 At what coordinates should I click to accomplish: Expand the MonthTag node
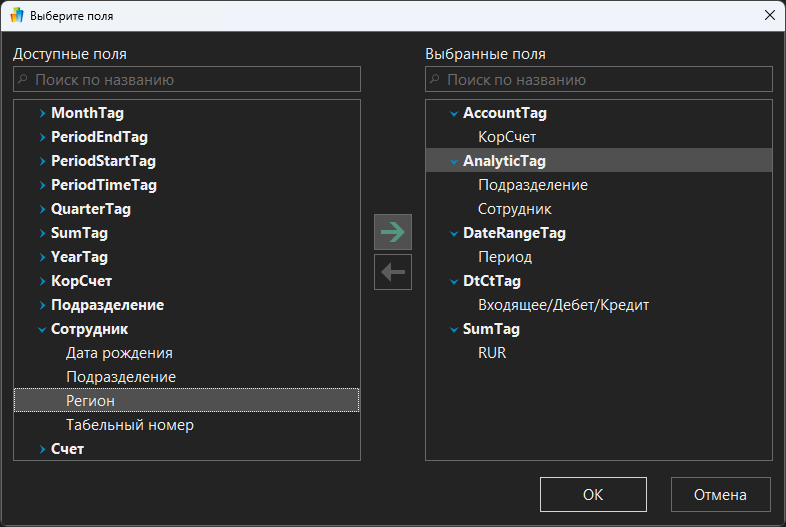(42, 114)
